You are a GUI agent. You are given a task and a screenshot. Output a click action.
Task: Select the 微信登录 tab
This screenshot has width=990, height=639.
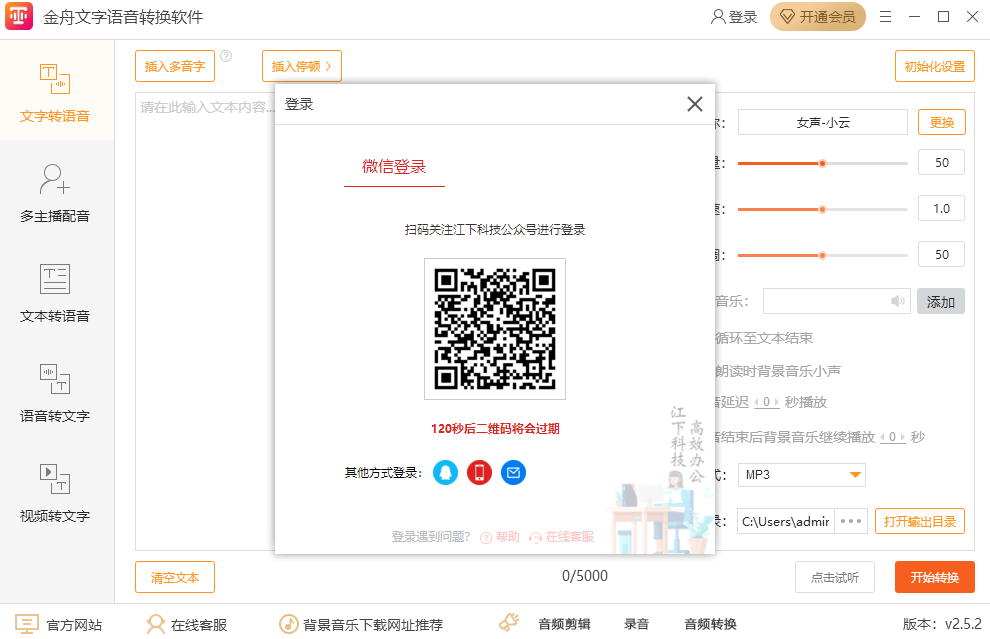[x=394, y=167]
